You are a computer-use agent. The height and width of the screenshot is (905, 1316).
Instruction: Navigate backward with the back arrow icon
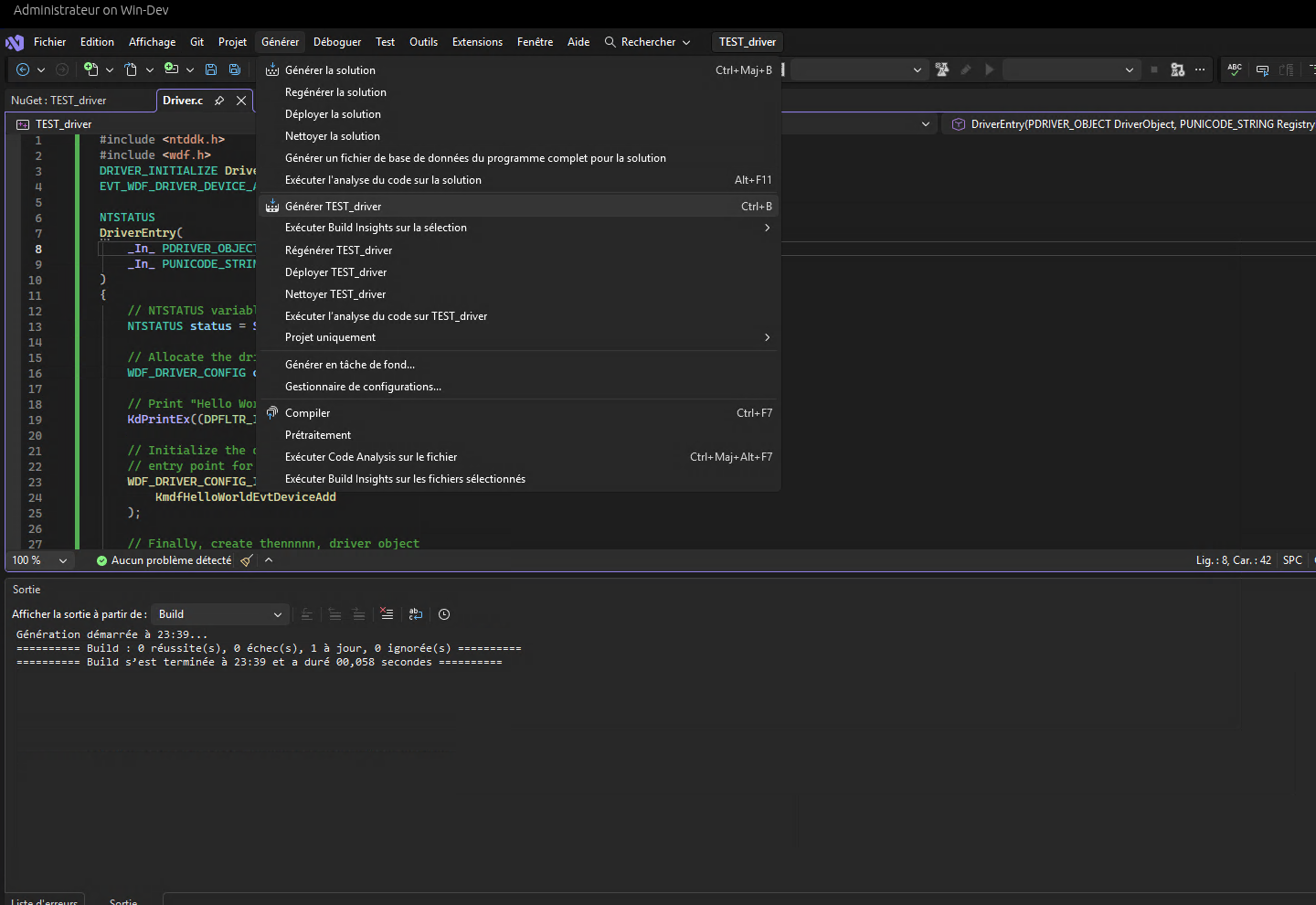pyautogui.click(x=23, y=69)
